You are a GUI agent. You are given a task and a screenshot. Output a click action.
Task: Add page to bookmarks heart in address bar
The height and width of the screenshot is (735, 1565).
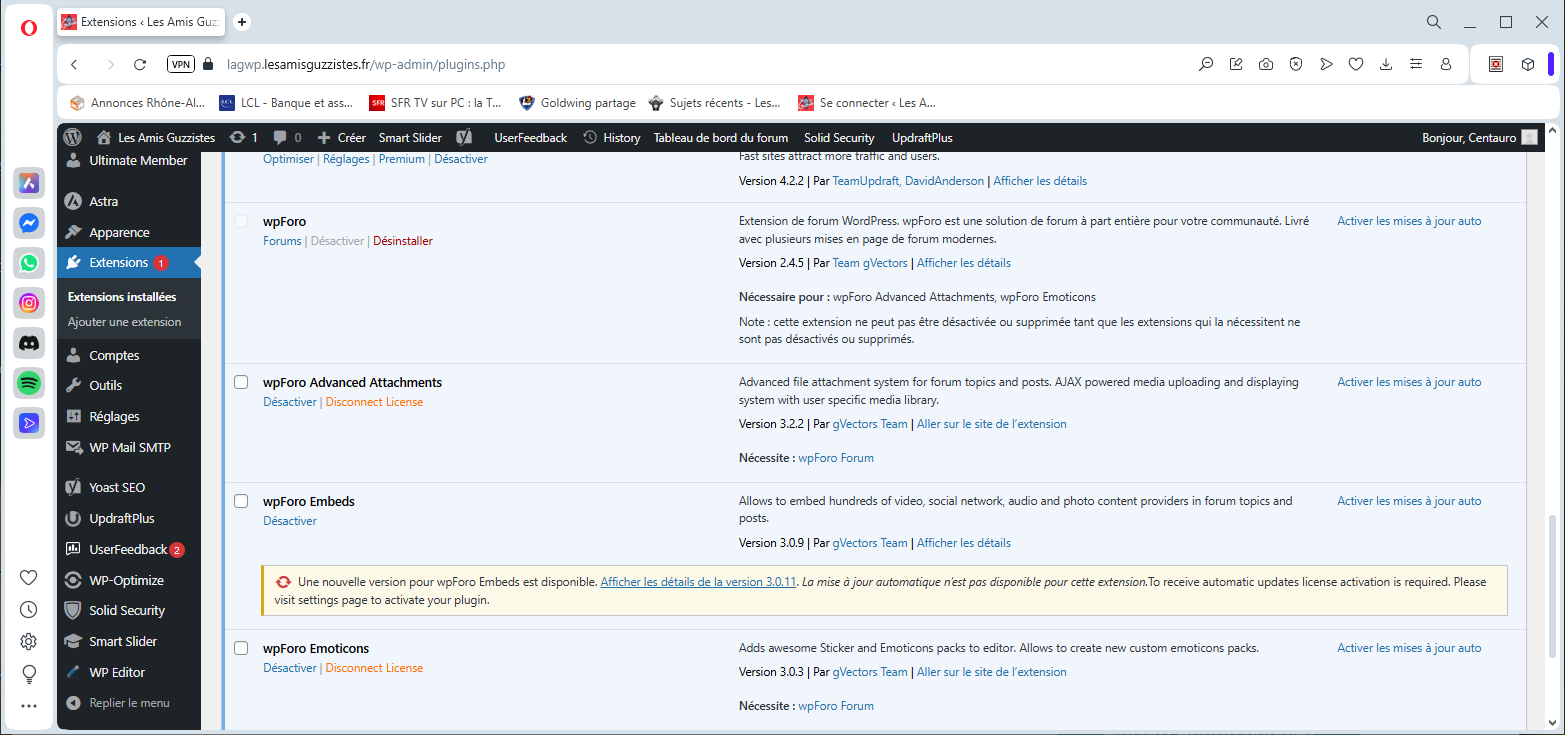1356,64
